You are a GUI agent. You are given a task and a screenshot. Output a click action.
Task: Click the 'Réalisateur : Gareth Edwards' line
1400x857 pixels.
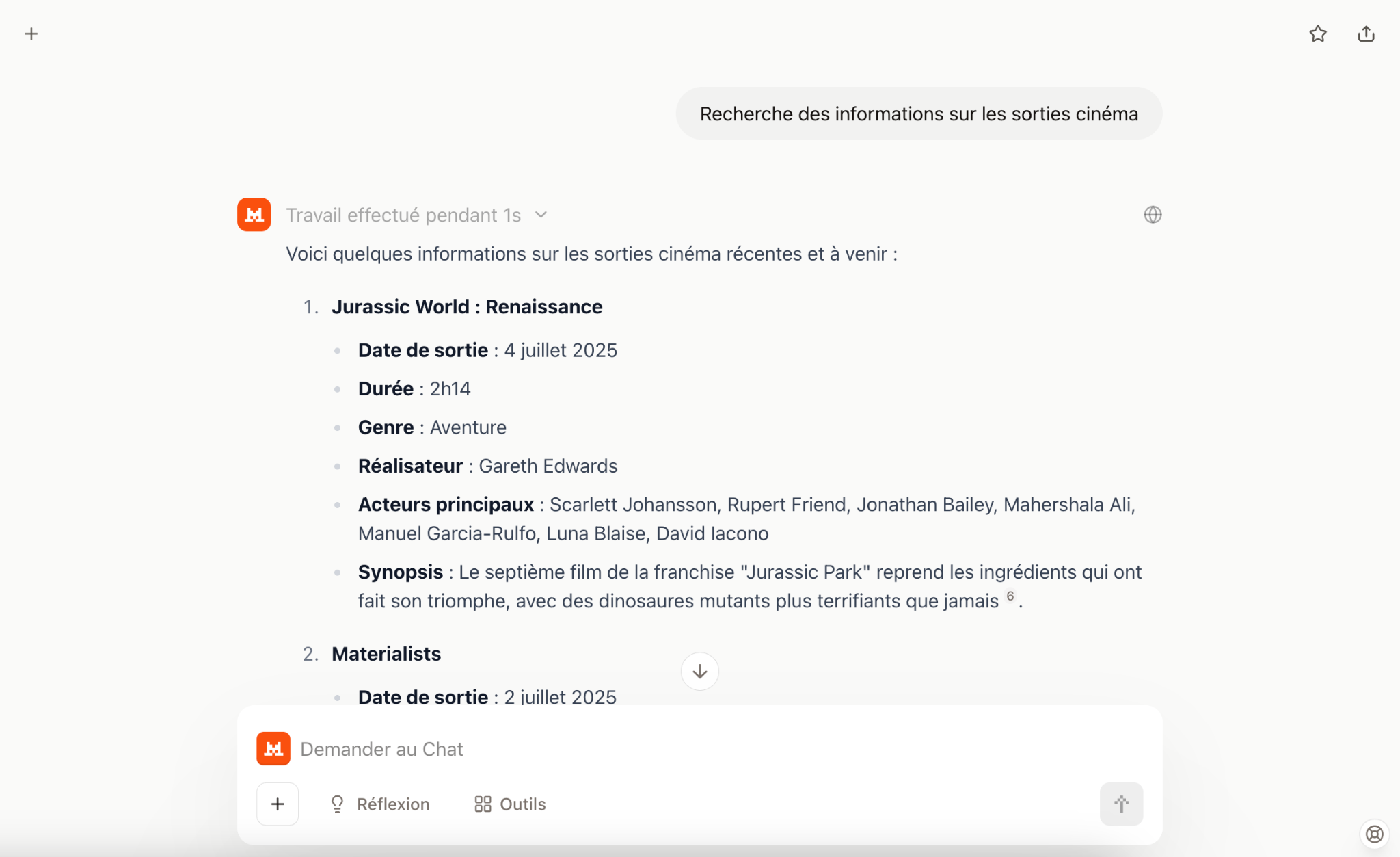click(x=487, y=466)
